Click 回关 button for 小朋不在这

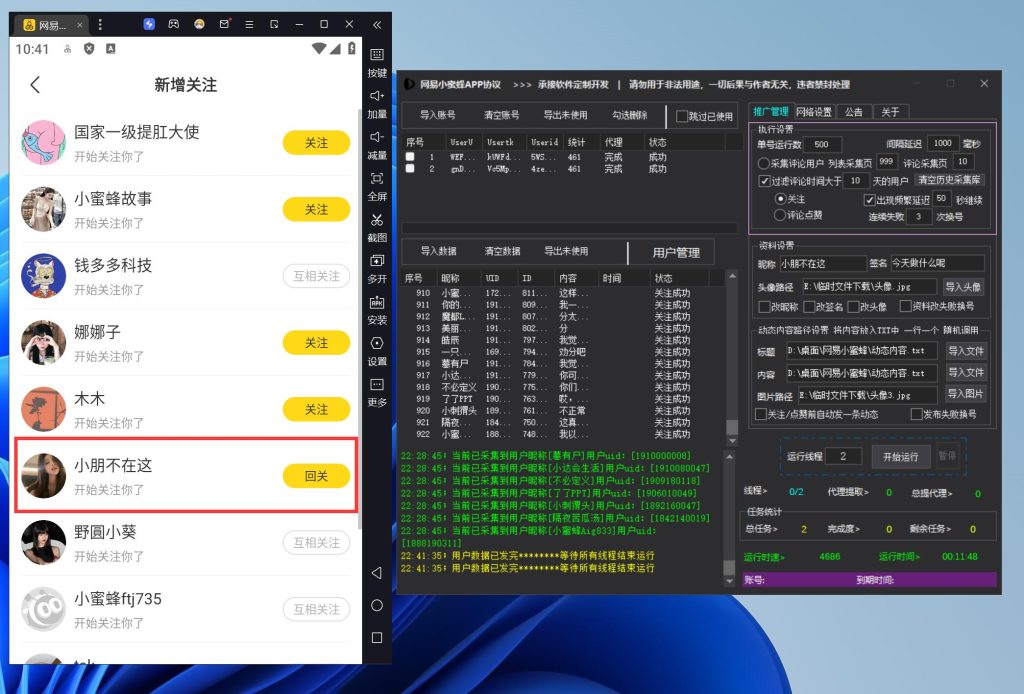pyautogui.click(x=316, y=476)
